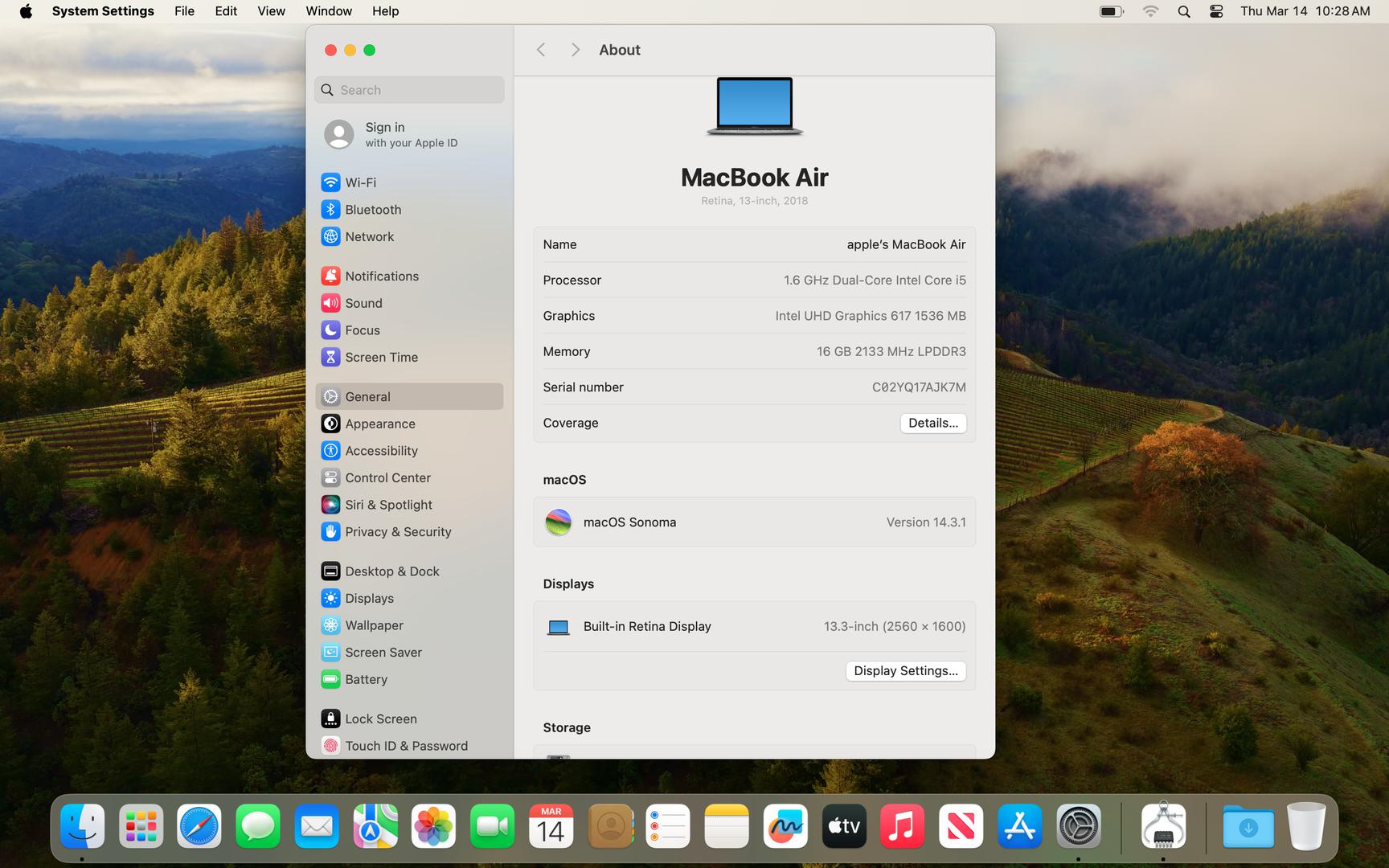The width and height of the screenshot is (1389, 868).
Task: Open Reminders from the Dock
Action: (668, 826)
